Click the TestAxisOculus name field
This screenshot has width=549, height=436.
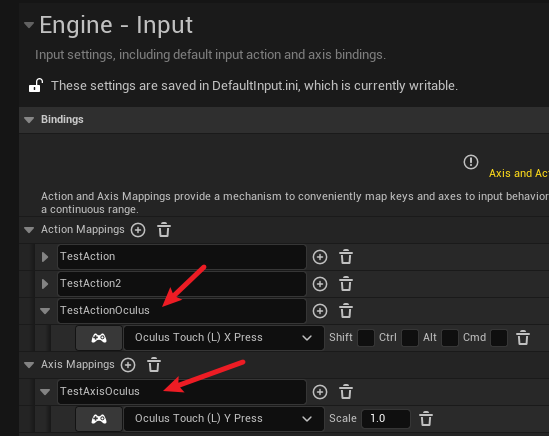point(182,392)
